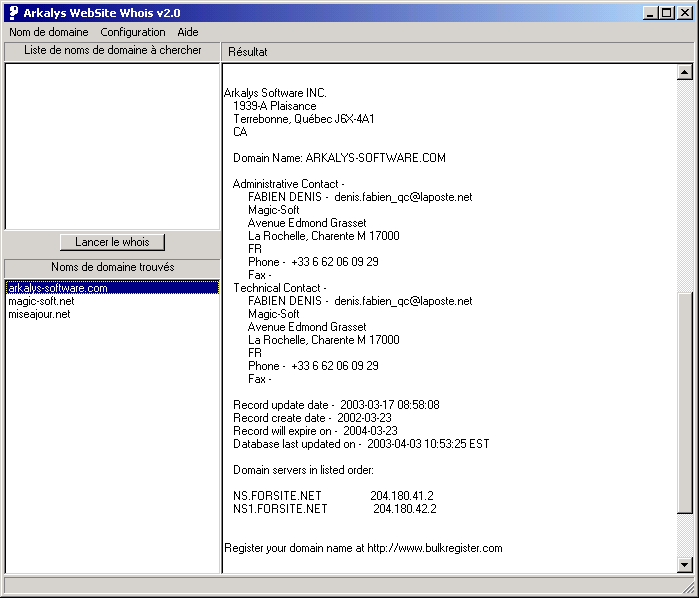
Task: Click the Résultat column header
Action: coord(457,52)
